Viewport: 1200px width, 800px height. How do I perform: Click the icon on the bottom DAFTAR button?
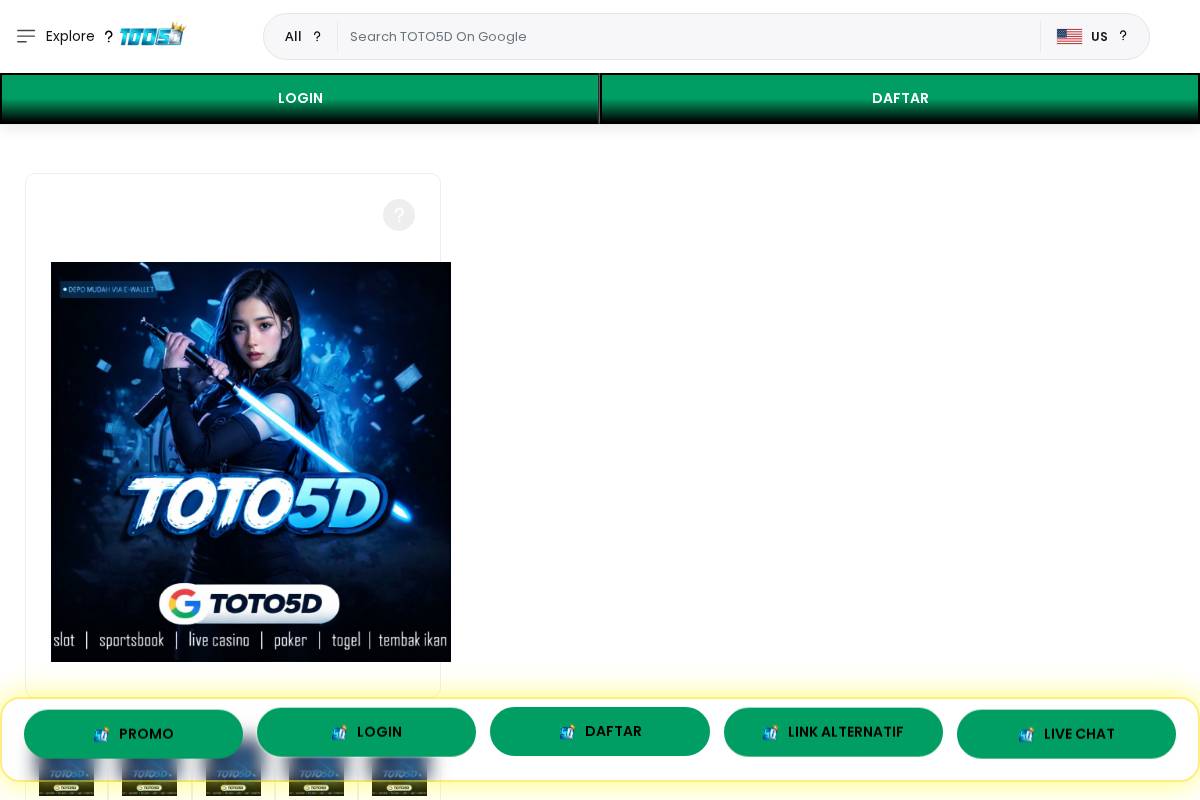pyautogui.click(x=567, y=731)
